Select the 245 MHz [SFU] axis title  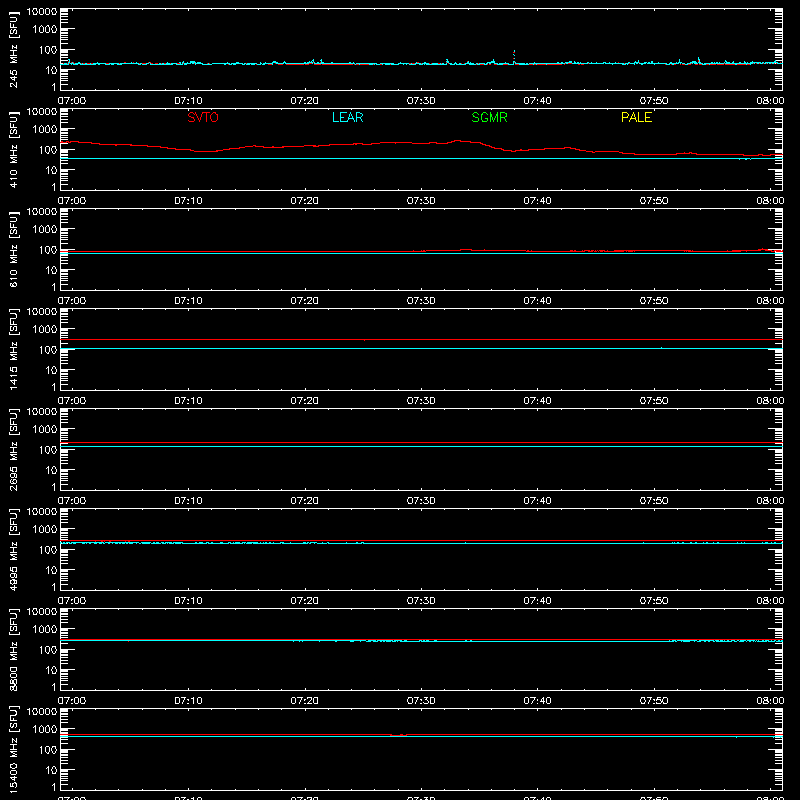[x=14, y=49]
